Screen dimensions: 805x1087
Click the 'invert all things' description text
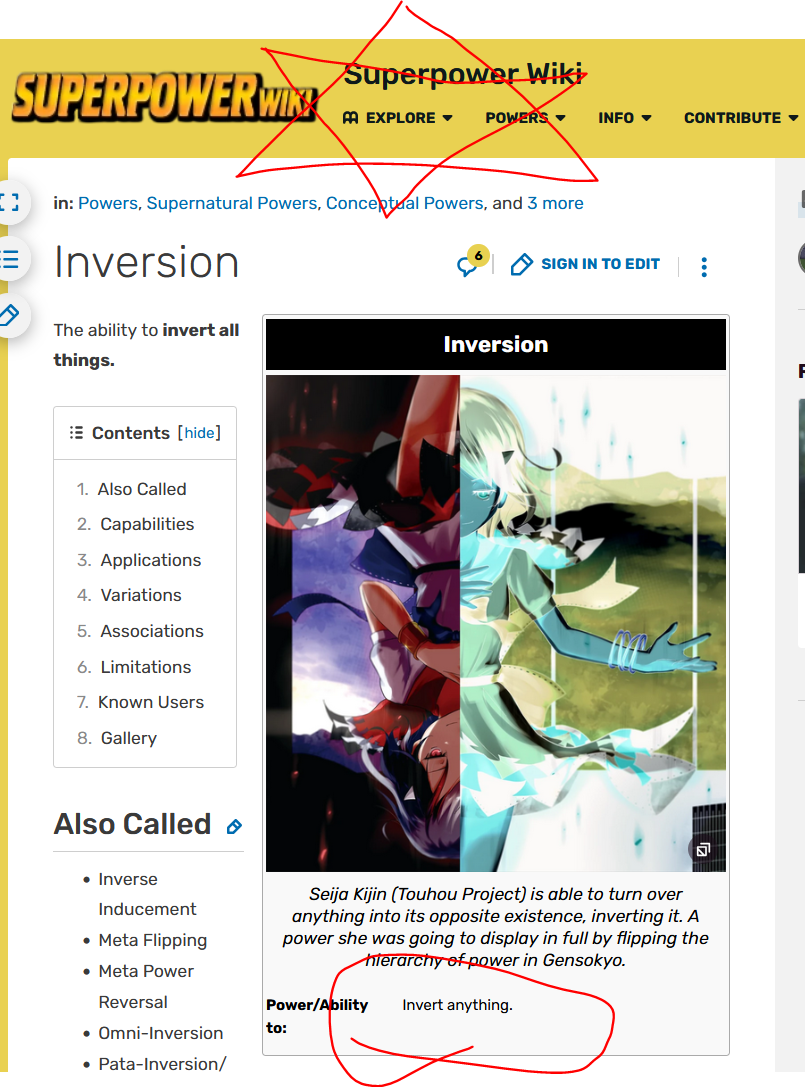click(x=146, y=345)
